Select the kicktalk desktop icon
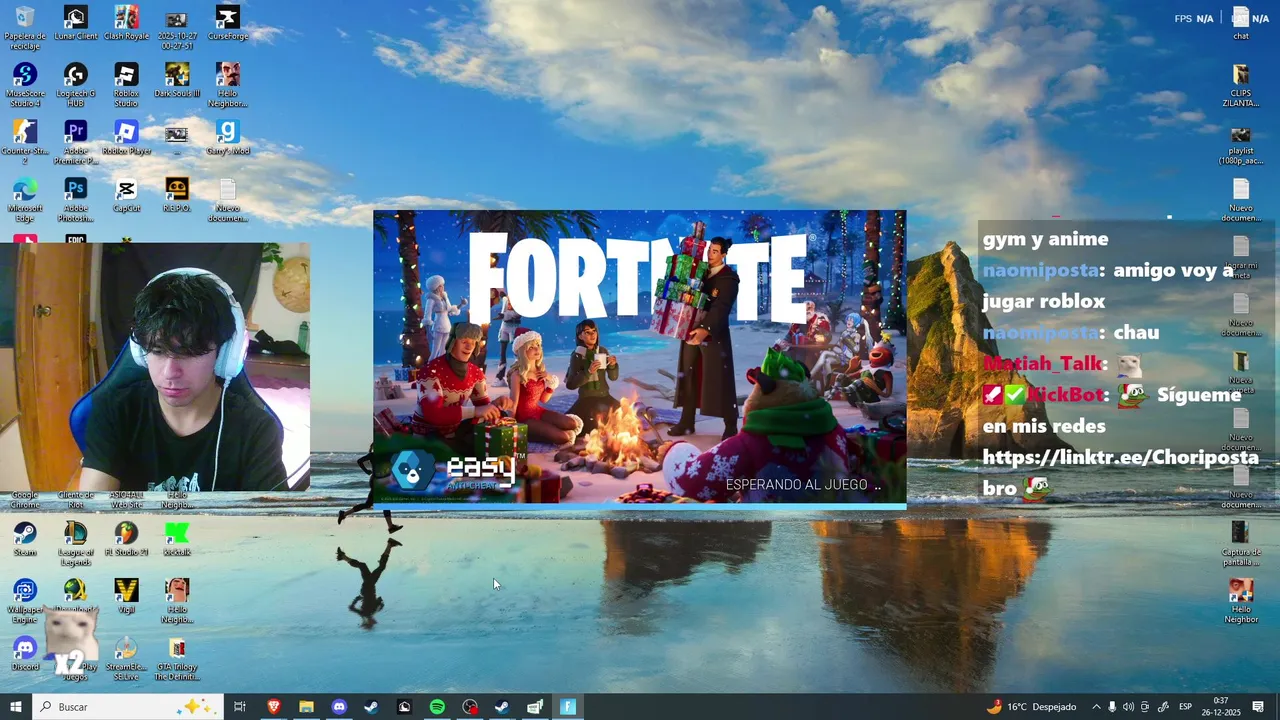The width and height of the screenshot is (1280, 720). pos(177,538)
